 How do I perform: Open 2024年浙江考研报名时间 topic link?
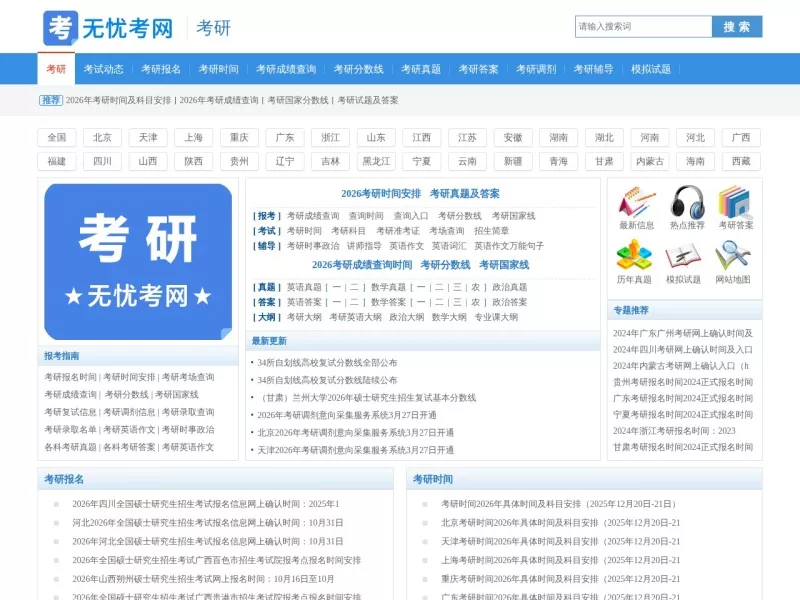coord(674,431)
